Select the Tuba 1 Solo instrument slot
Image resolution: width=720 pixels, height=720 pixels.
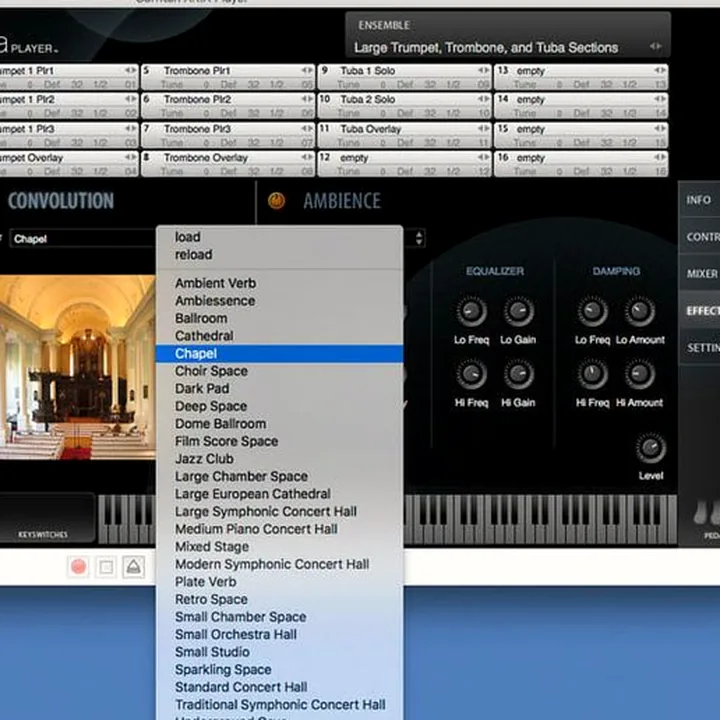click(404, 77)
